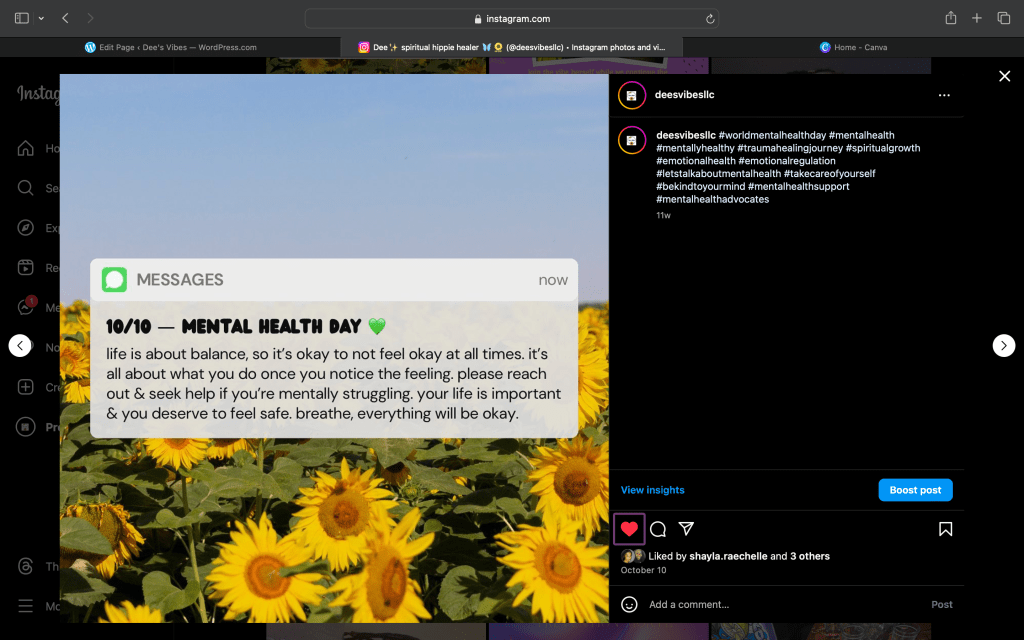Click the Add a comment field
Image resolution: width=1024 pixels, height=640 pixels.
[760, 604]
